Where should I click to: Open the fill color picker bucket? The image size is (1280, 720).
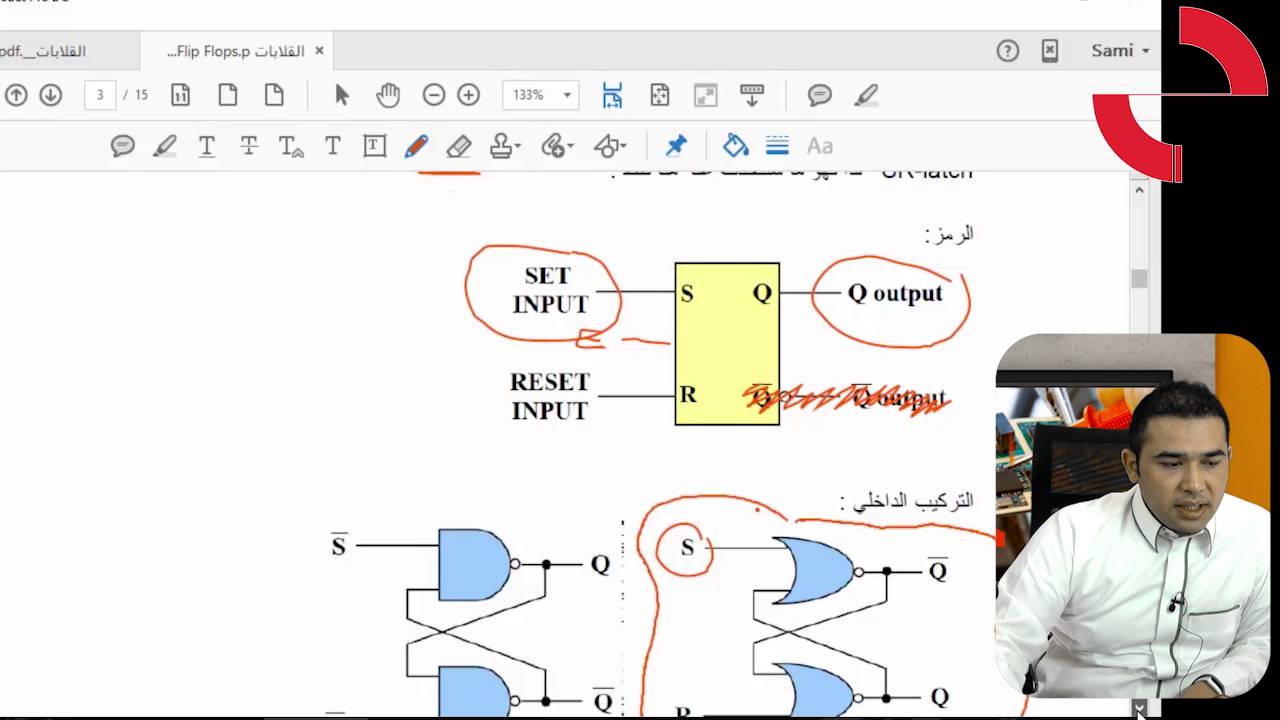736,146
